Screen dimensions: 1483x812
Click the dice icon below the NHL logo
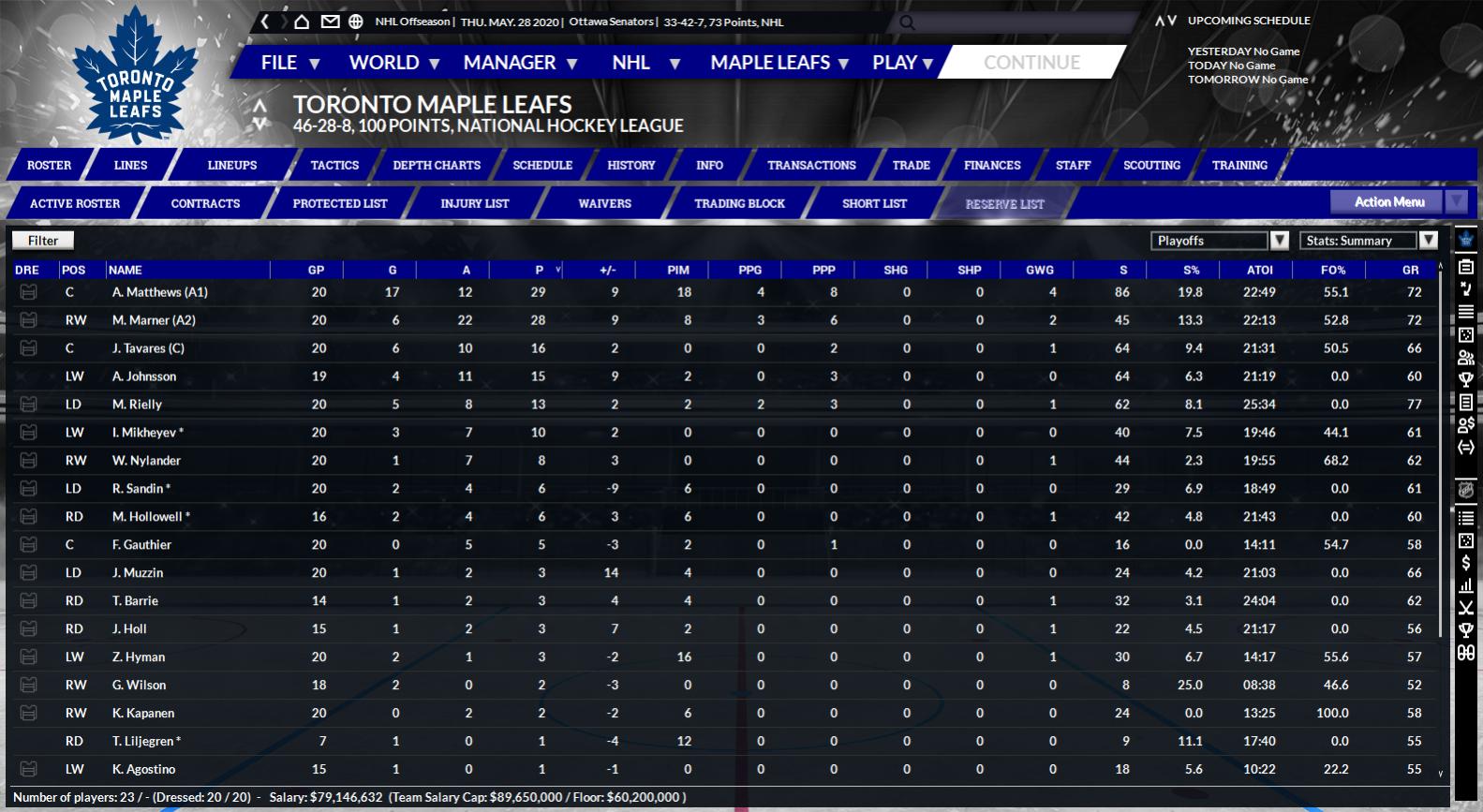pyautogui.click(x=1466, y=540)
